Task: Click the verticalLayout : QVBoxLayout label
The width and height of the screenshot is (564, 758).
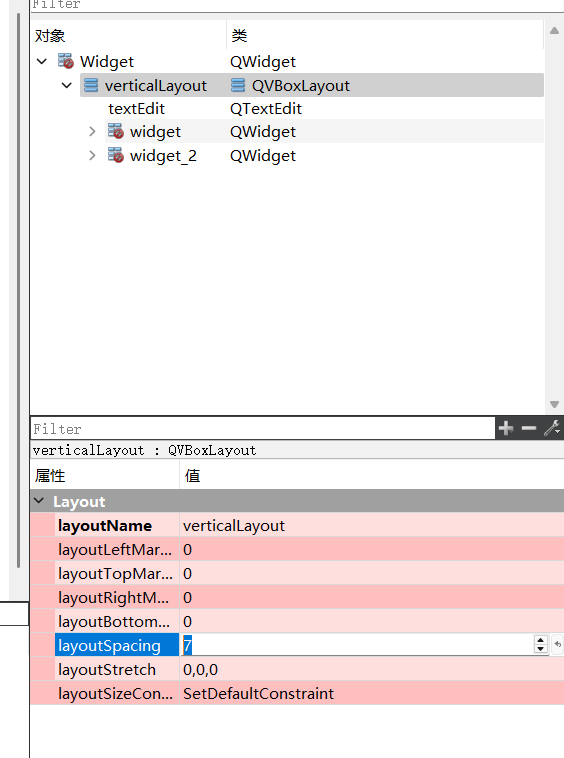Action: [x=144, y=451]
